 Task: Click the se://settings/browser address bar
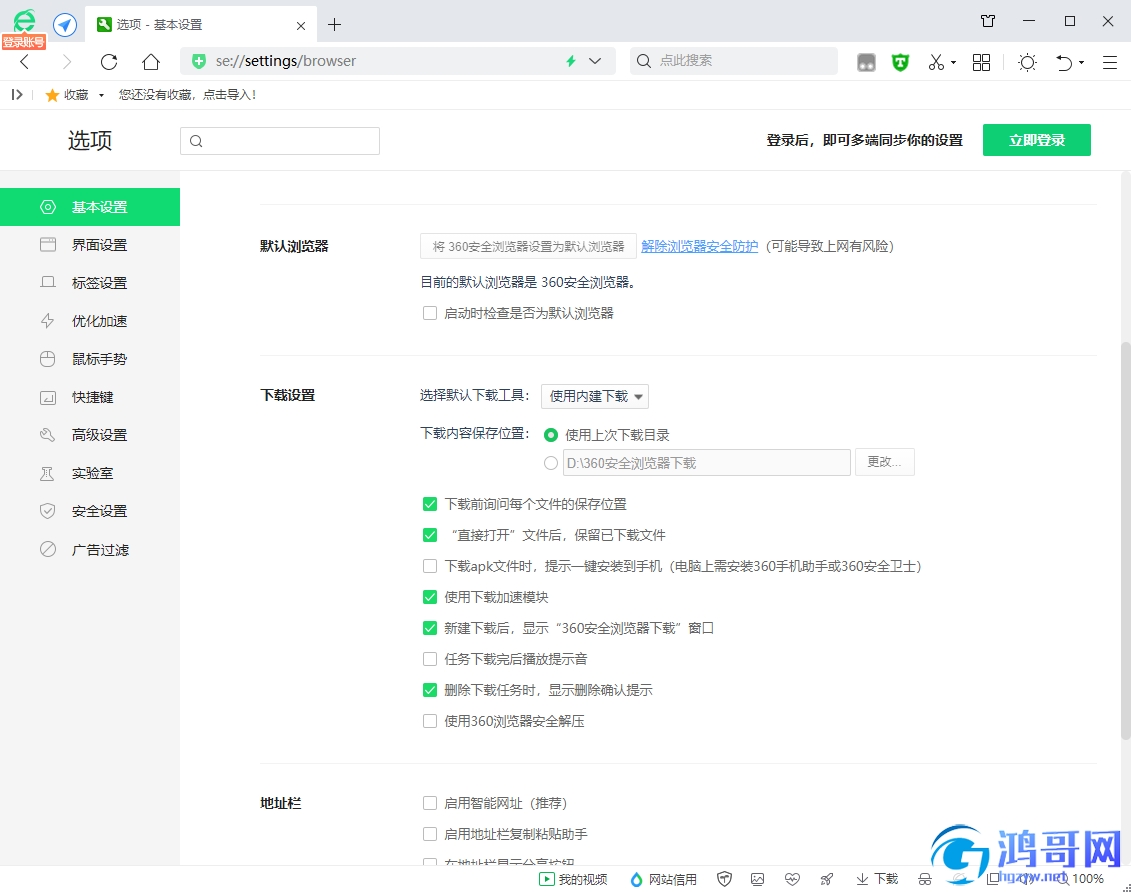398,61
